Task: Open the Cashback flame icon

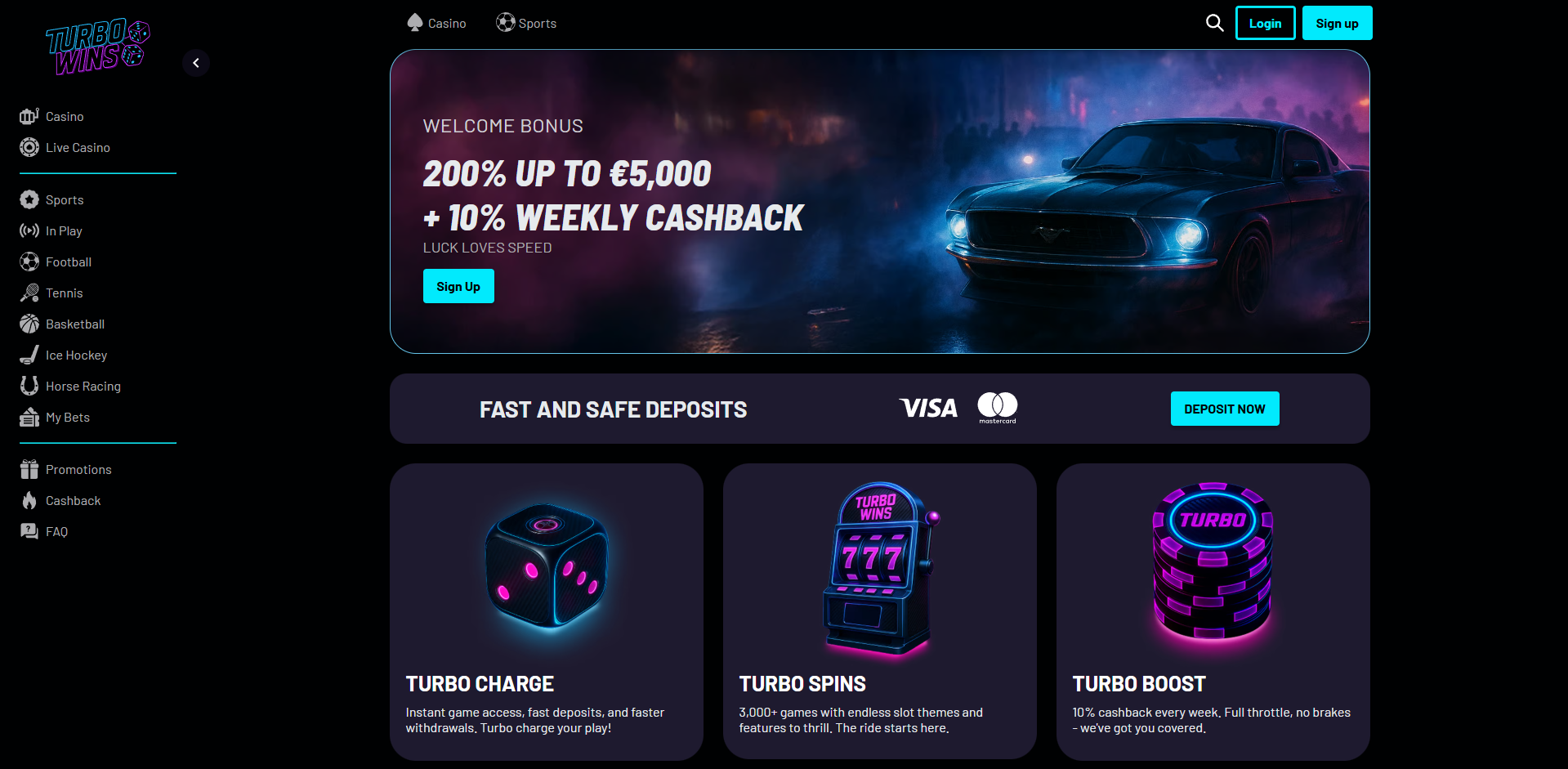Action: (29, 500)
